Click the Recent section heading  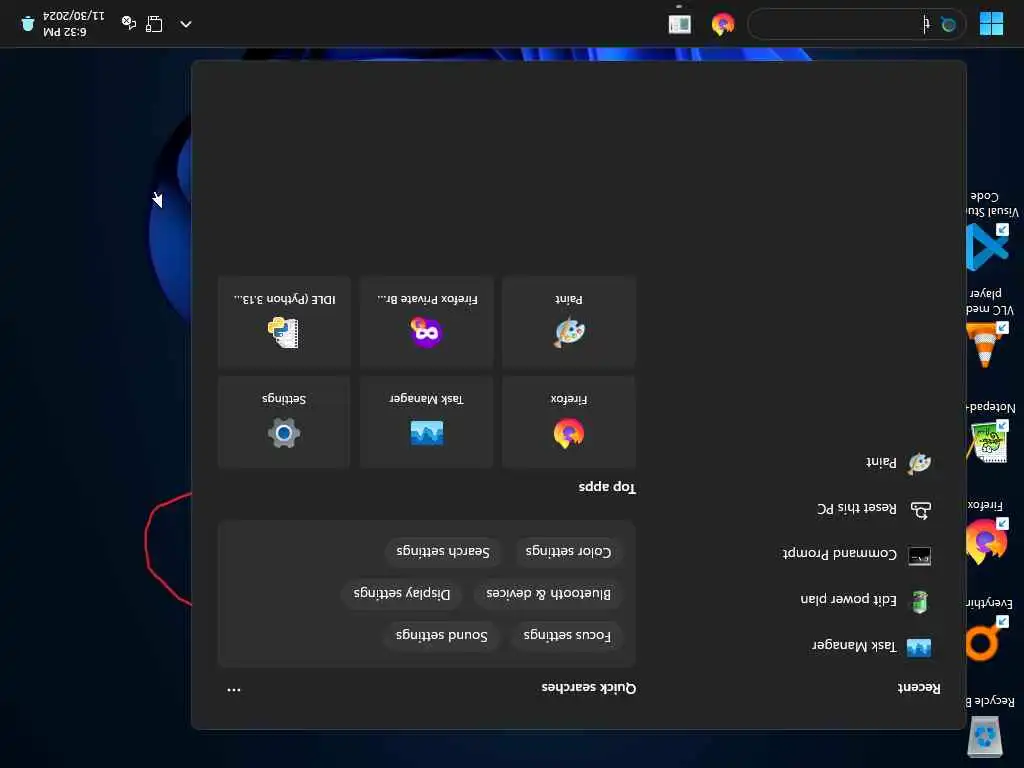pos(919,688)
